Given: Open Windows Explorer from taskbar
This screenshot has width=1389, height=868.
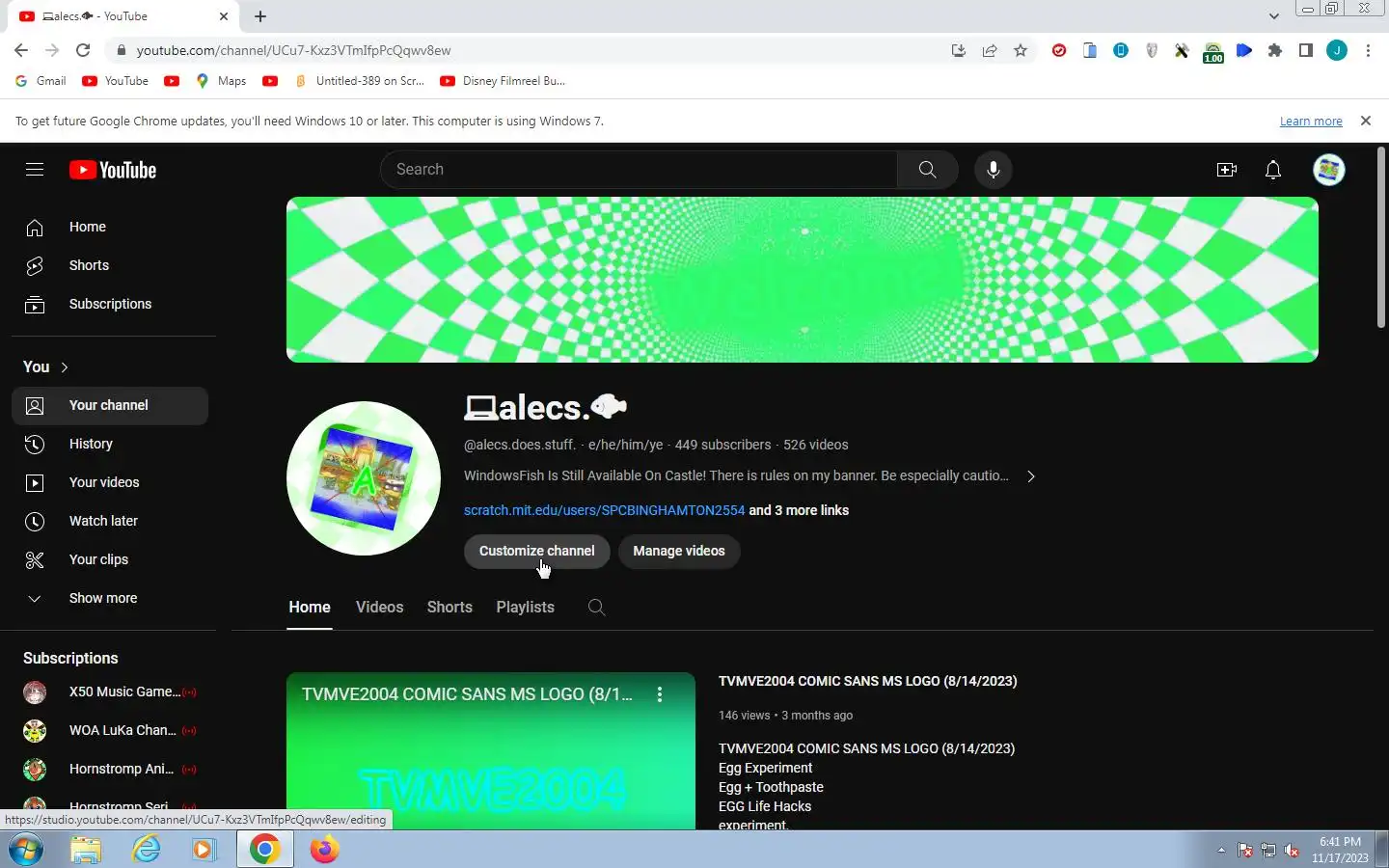Looking at the screenshot, I should [86, 850].
